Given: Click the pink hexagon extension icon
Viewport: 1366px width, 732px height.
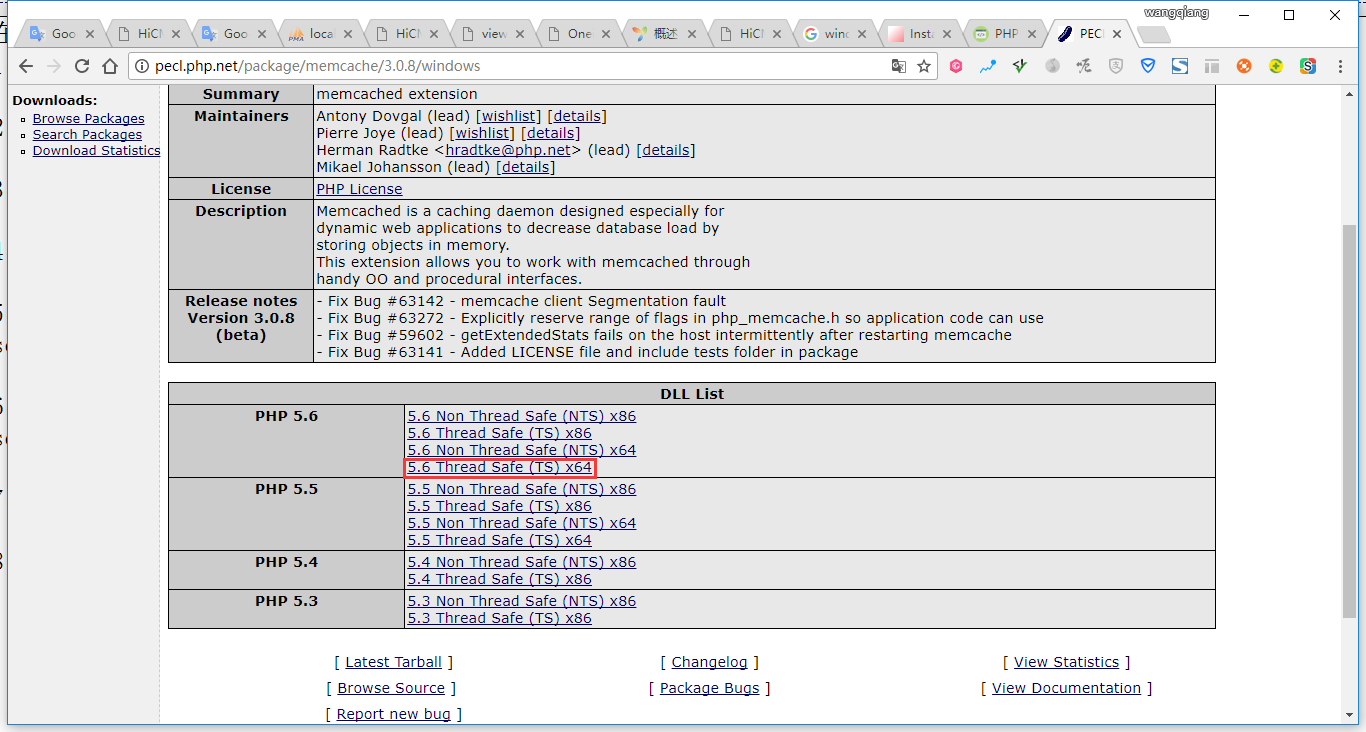Looking at the screenshot, I should 956,66.
